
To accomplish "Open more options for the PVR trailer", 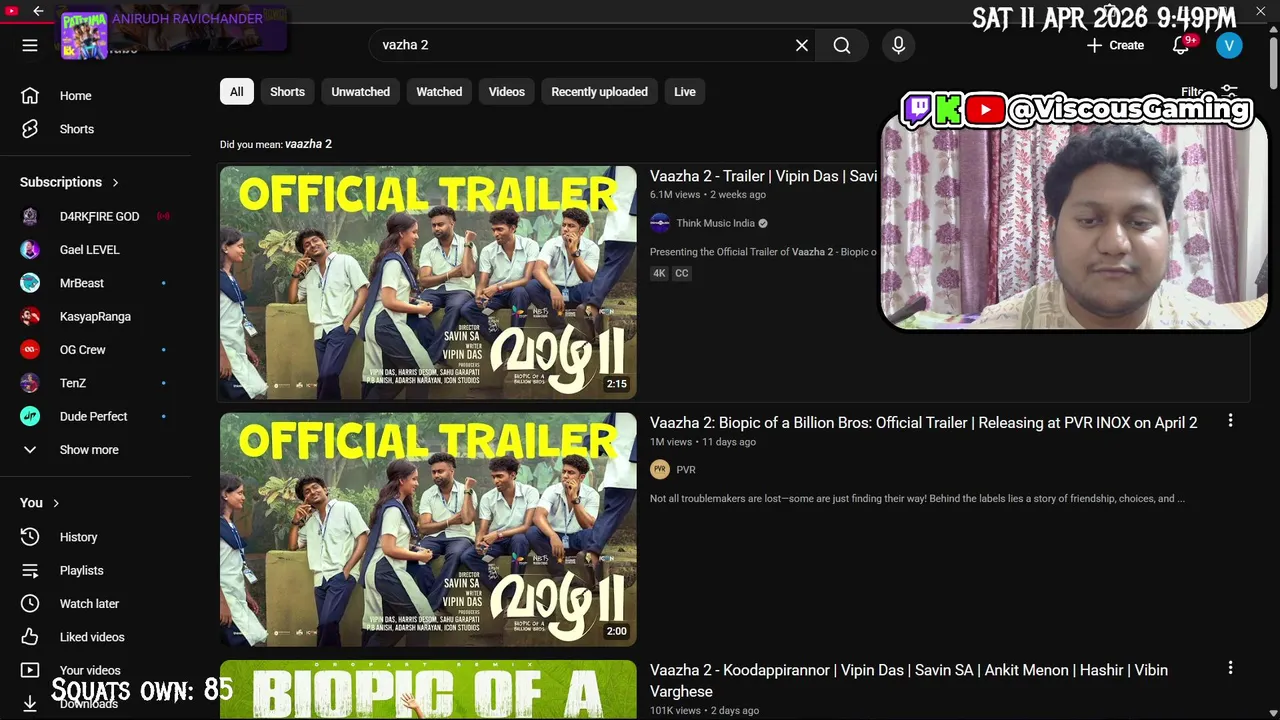I will 1230,421.
